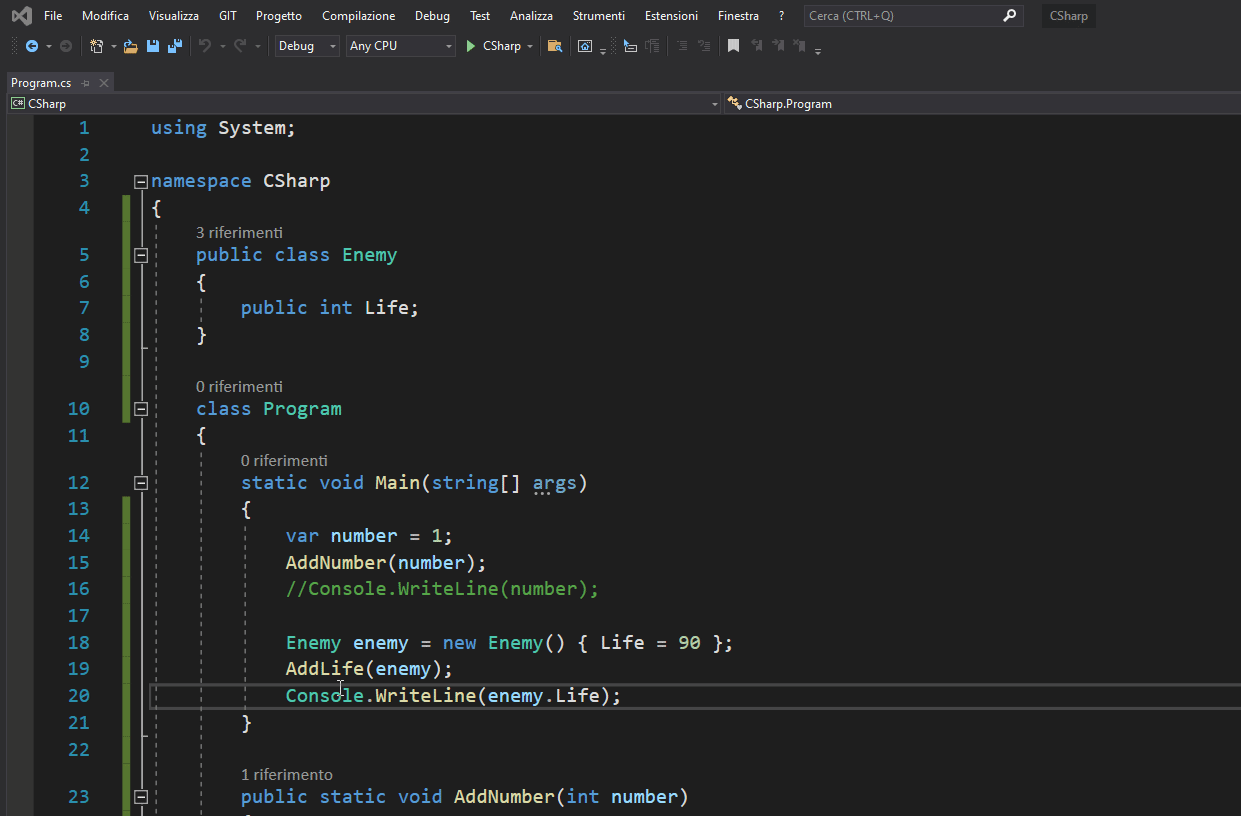Image resolution: width=1241 pixels, height=816 pixels.
Task: Open the Finestra menu
Action: coord(738,16)
